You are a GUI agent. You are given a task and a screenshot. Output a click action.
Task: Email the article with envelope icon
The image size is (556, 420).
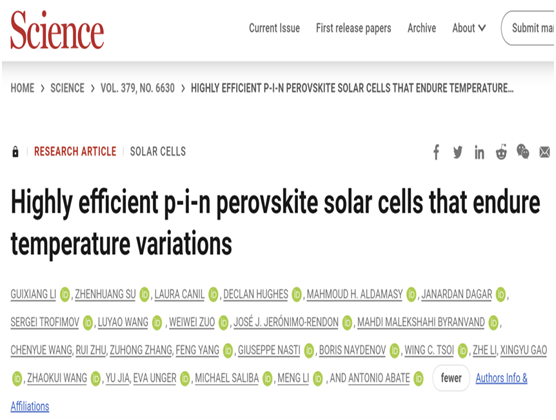[545, 152]
